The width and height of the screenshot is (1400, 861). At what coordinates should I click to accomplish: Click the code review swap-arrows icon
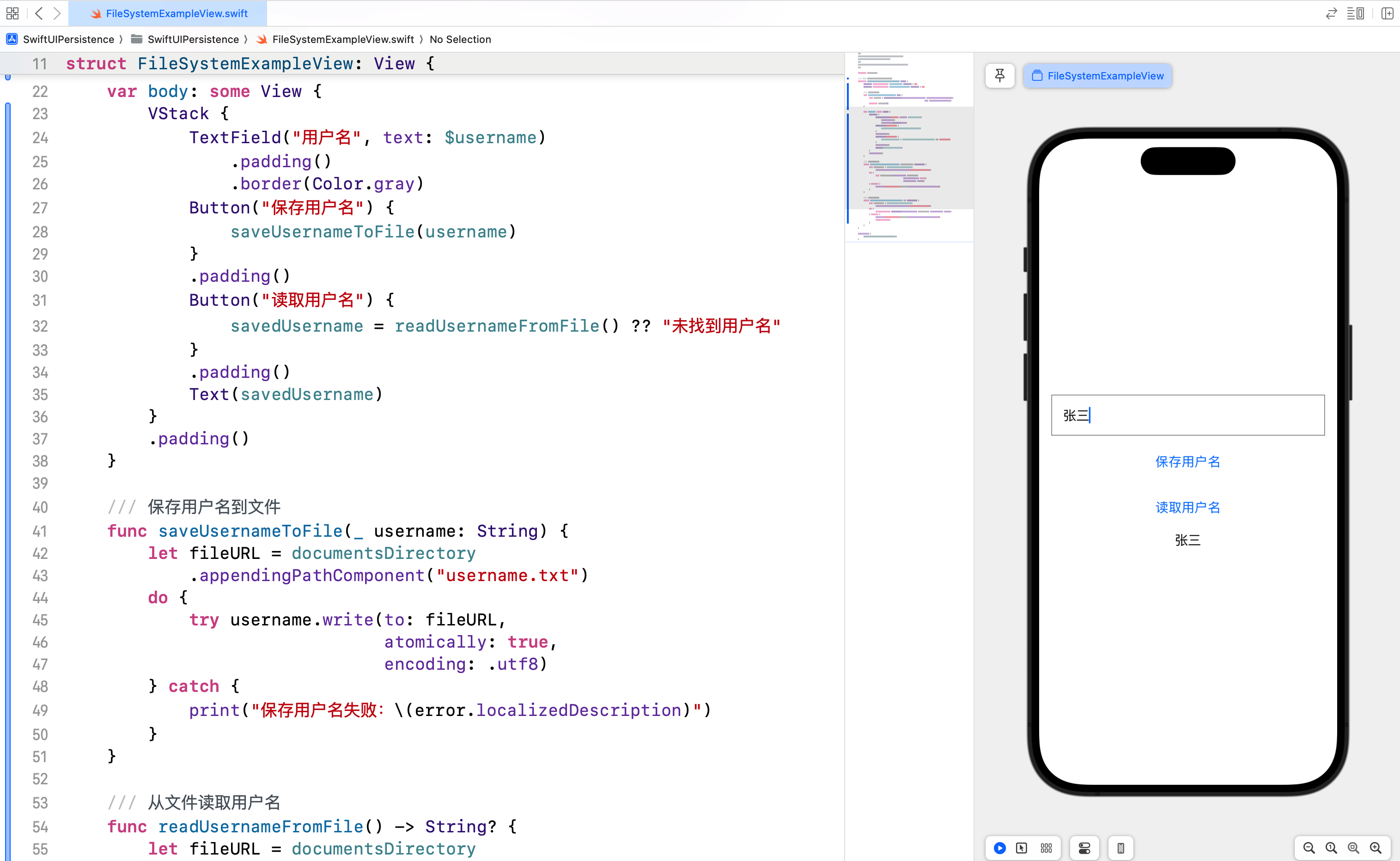coord(1331,13)
